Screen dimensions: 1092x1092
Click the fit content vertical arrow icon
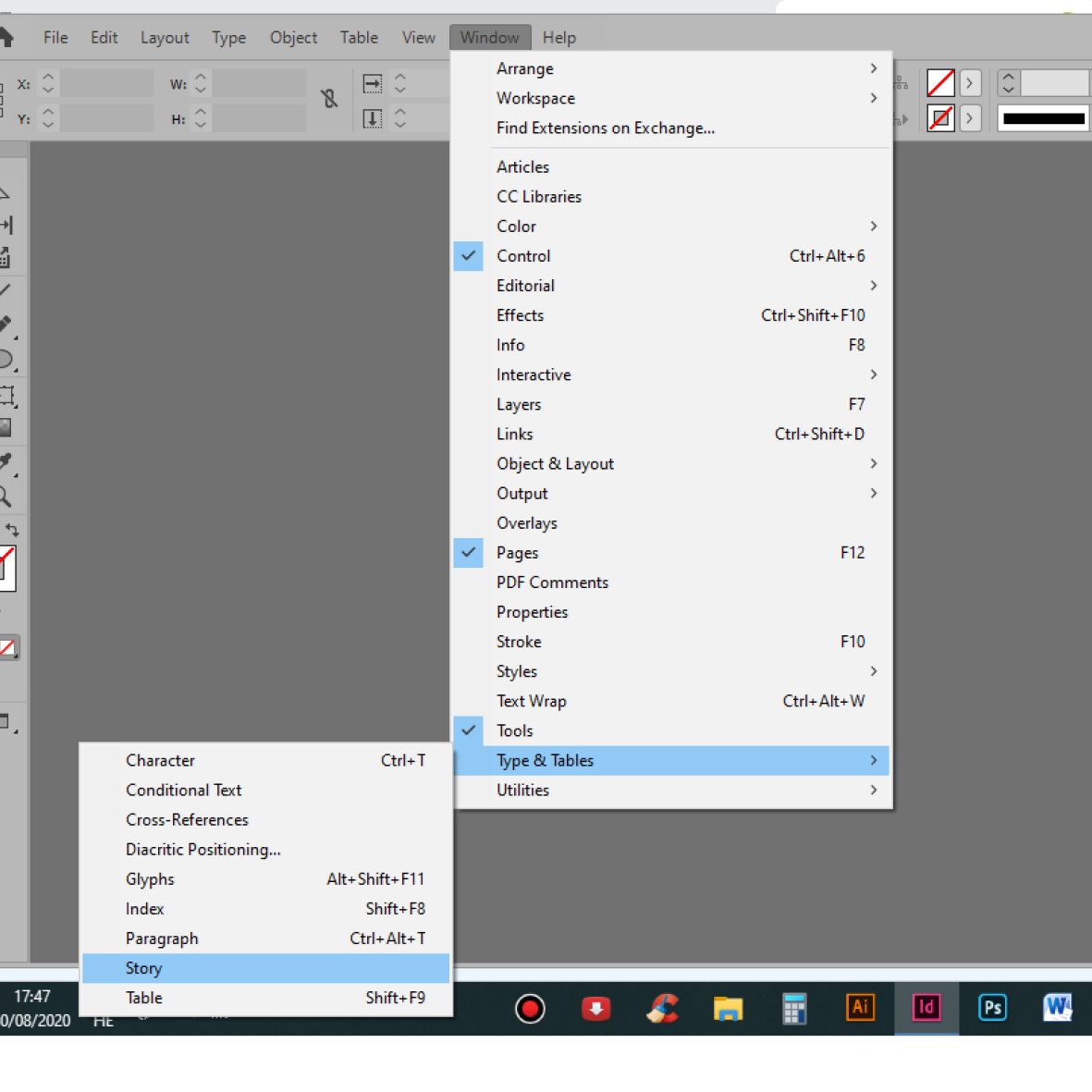click(373, 118)
